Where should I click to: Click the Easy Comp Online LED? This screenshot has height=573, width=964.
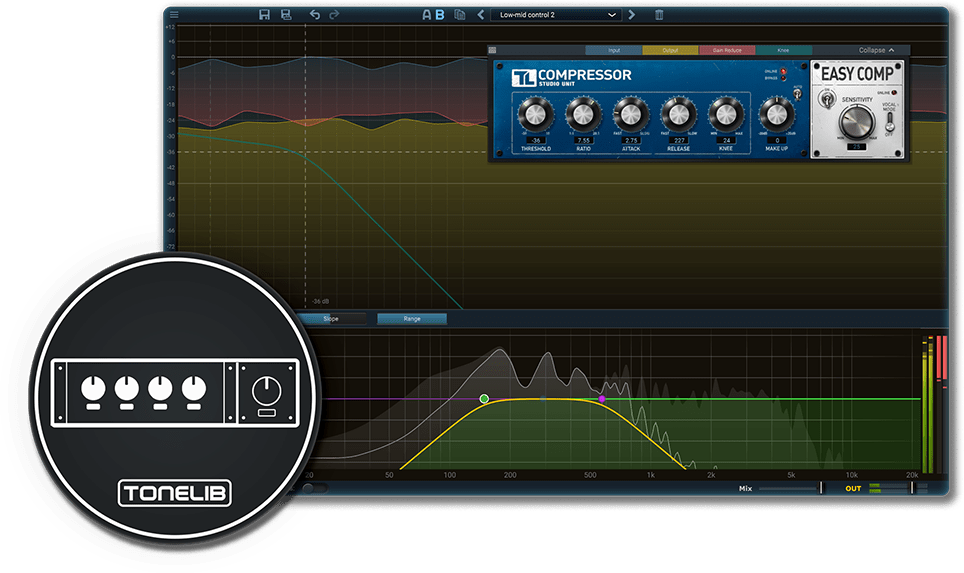pyautogui.click(x=894, y=92)
